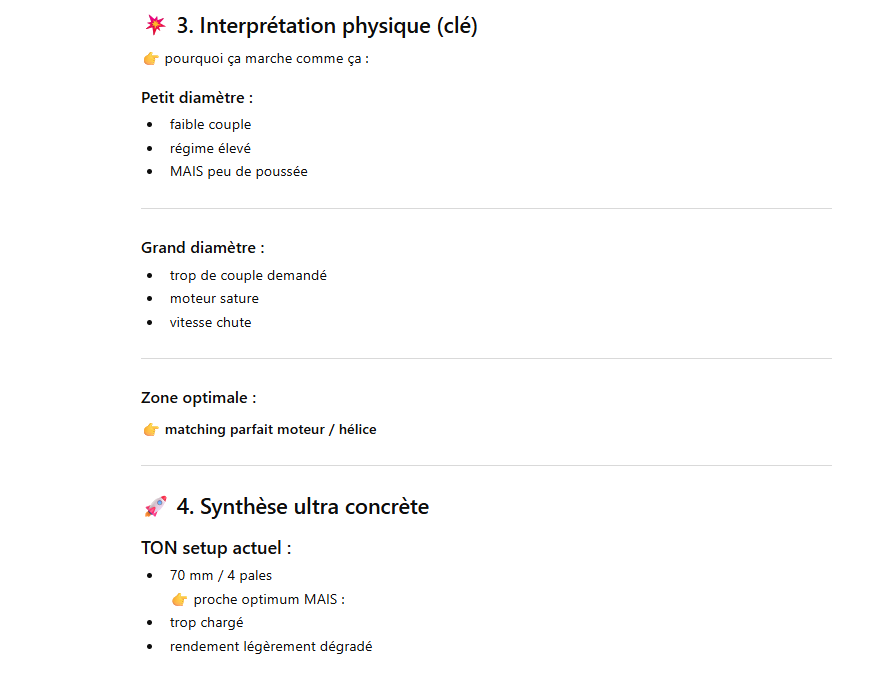Click the "trop chargé" bullet item
This screenshot has width=872, height=675.
click(206, 623)
